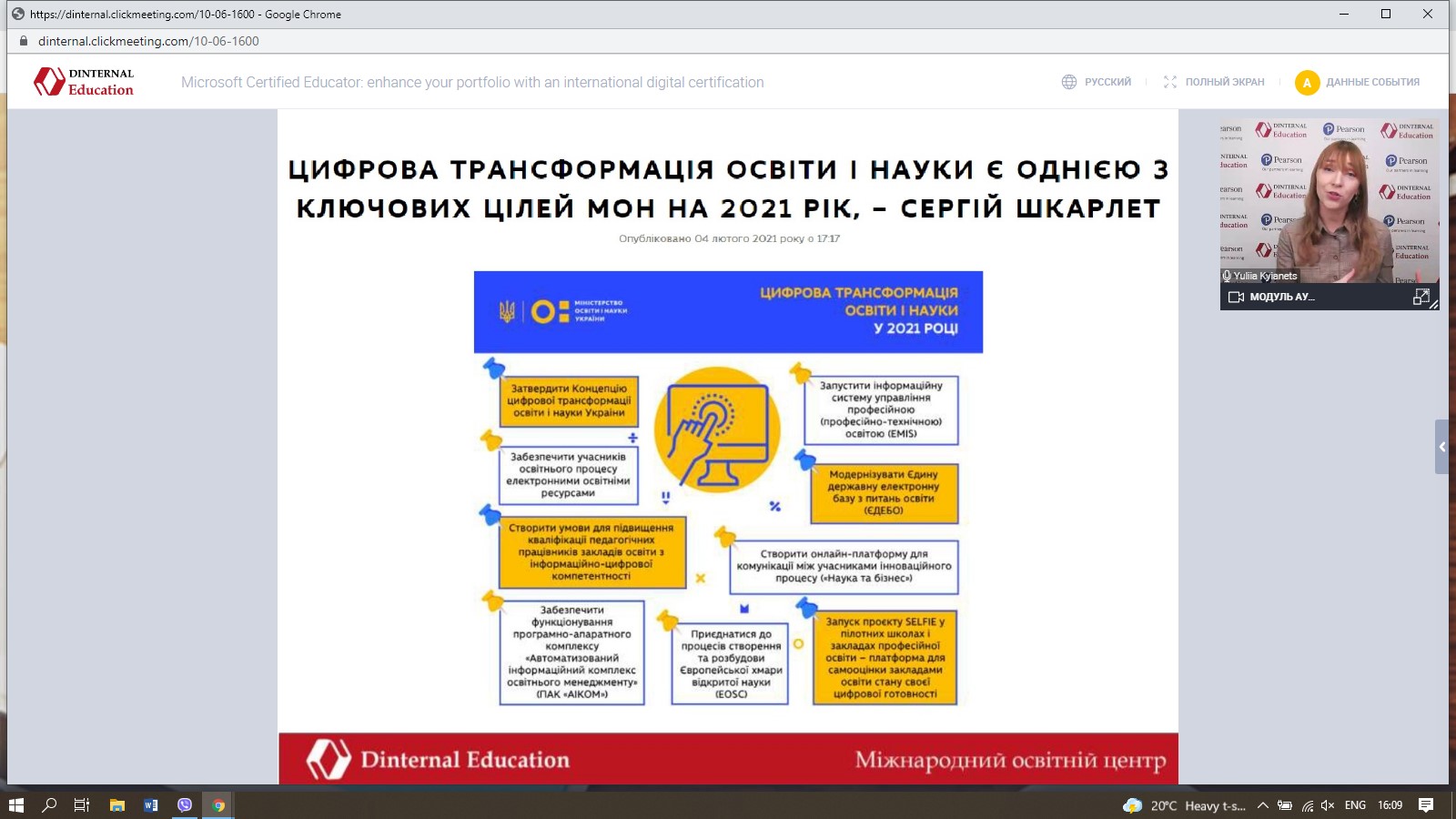Show hidden system tray icons
Screen dimensions: 1456x819
1263,805
